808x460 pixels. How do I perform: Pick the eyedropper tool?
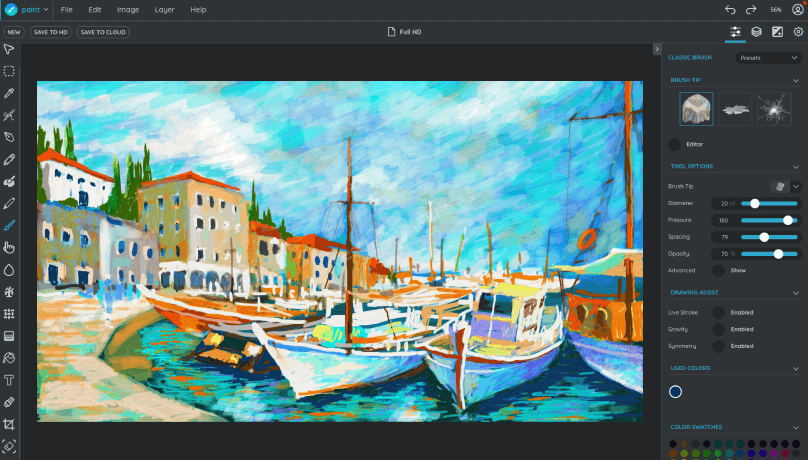9,93
